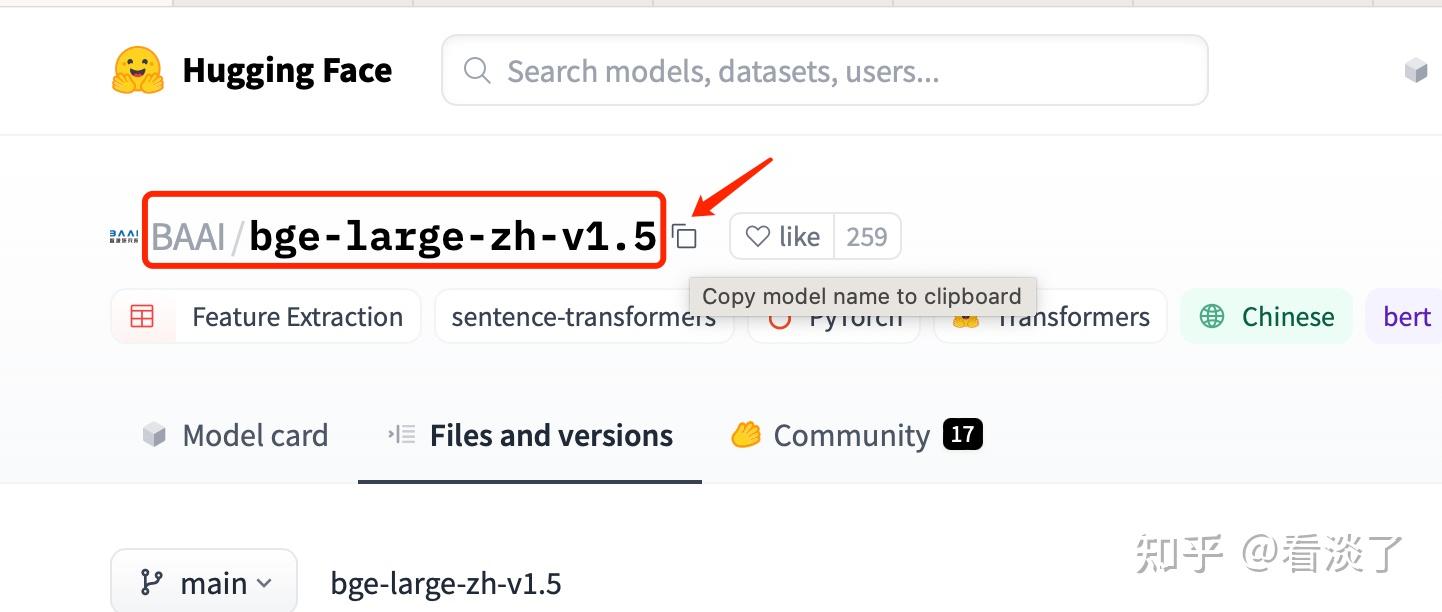Image resolution: width=1442 pixels, height=612 pixels.
Task: Copy model name to clipboard
Action: (x=685, y=237)
